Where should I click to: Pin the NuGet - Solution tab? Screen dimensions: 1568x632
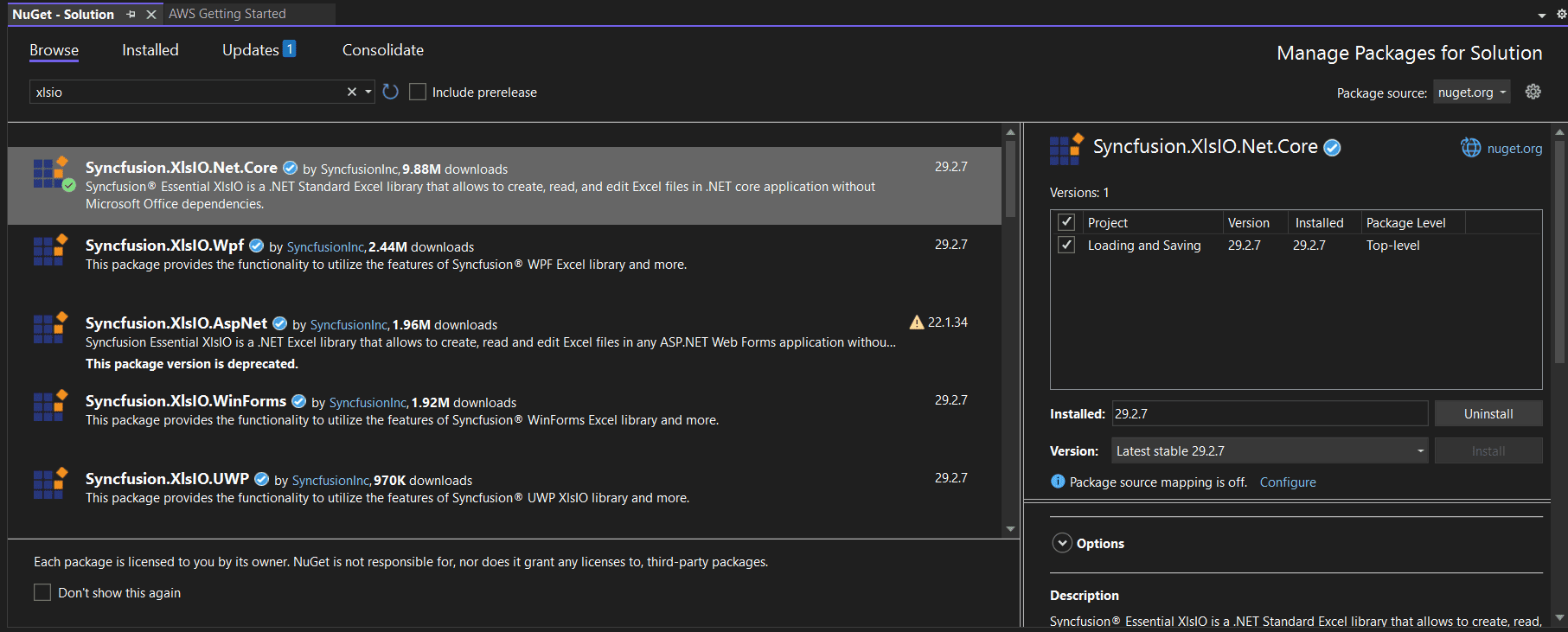pos(131,14)
